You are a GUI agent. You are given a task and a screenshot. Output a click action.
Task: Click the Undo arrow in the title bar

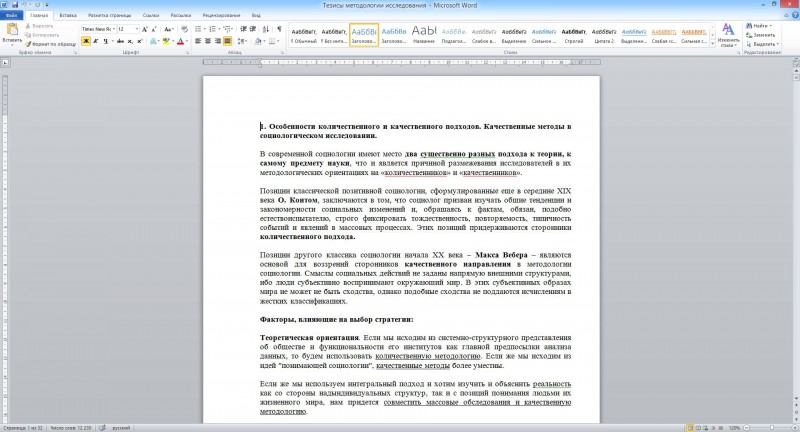point(24,5)
